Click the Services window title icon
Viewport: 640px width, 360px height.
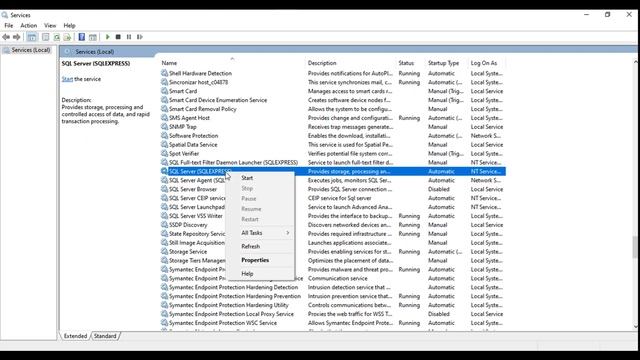point(5,15)
